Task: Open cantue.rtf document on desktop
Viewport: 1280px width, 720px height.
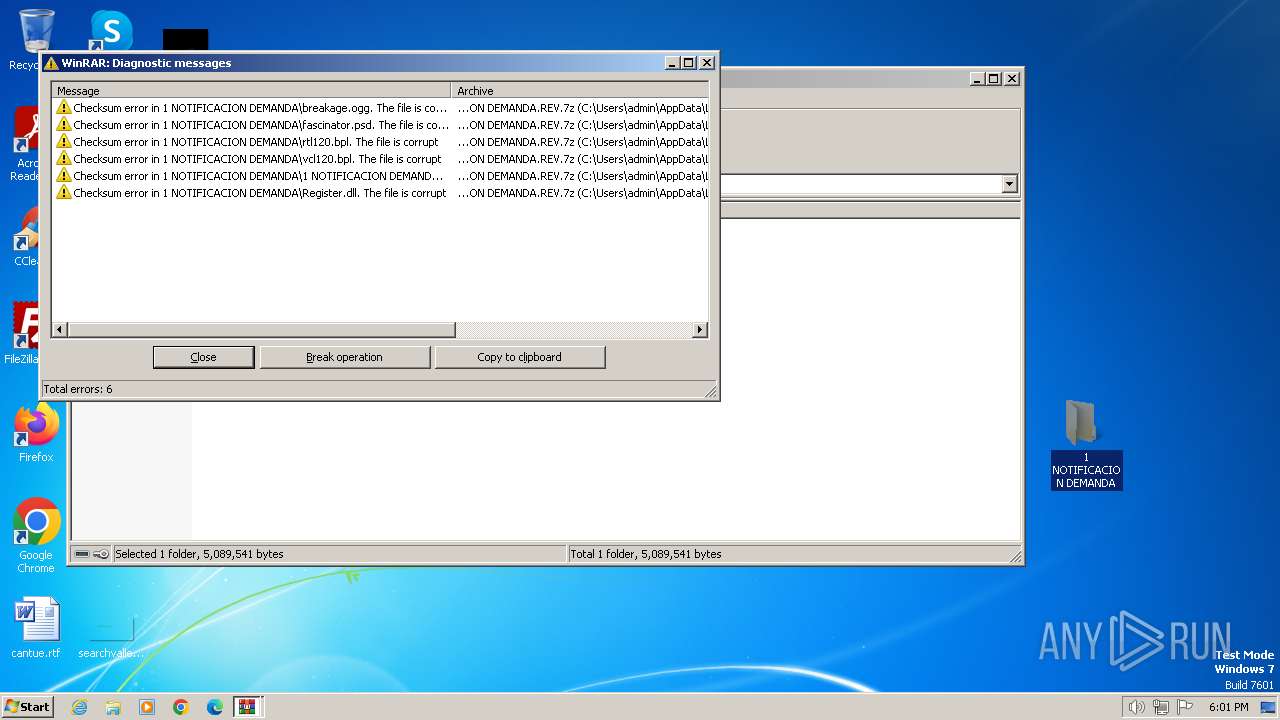Action: tap(36, 628)
